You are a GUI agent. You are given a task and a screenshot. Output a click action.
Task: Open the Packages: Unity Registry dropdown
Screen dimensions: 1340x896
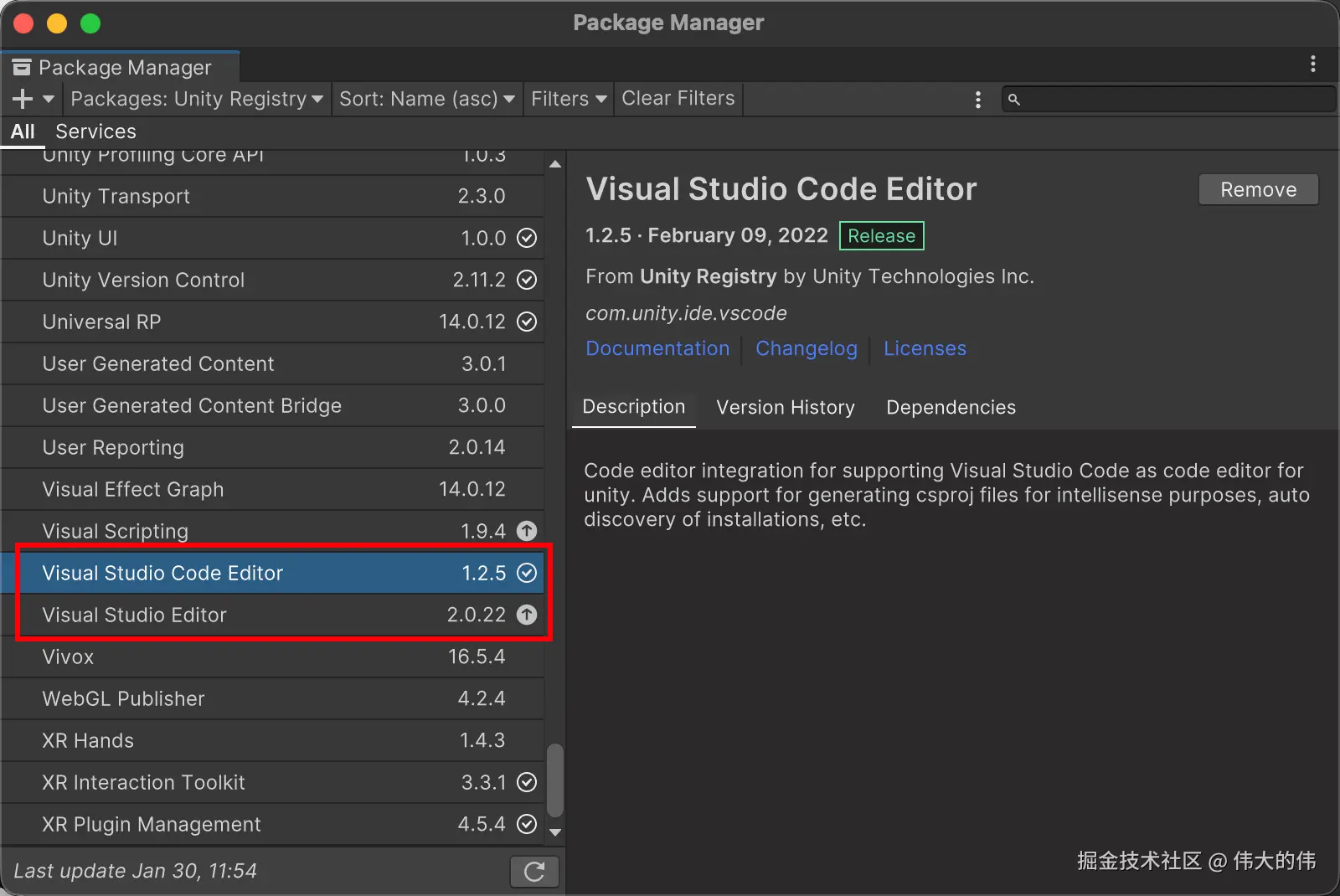click(196, 99)
